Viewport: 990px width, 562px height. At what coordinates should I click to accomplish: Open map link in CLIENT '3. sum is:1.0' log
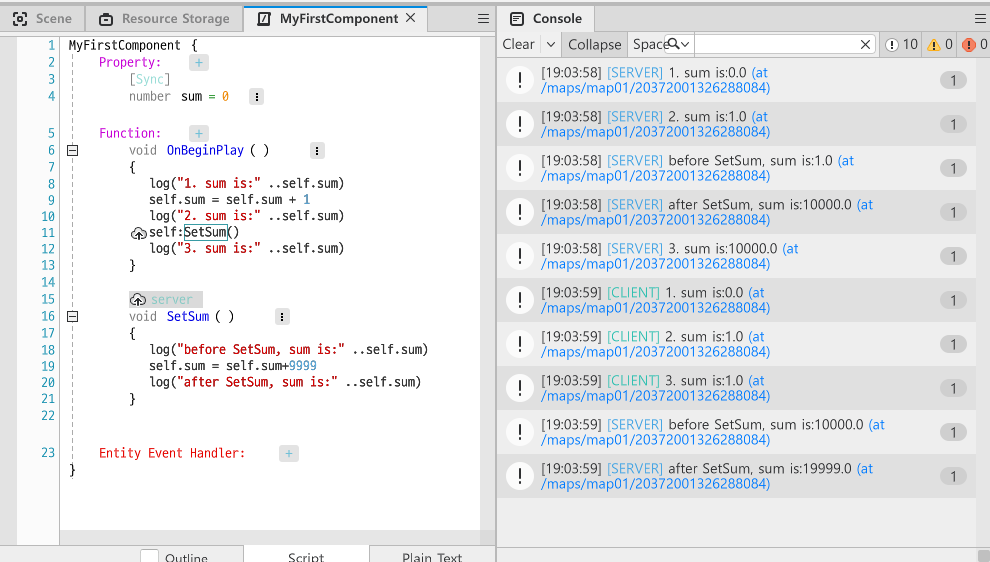coord(655,396)
